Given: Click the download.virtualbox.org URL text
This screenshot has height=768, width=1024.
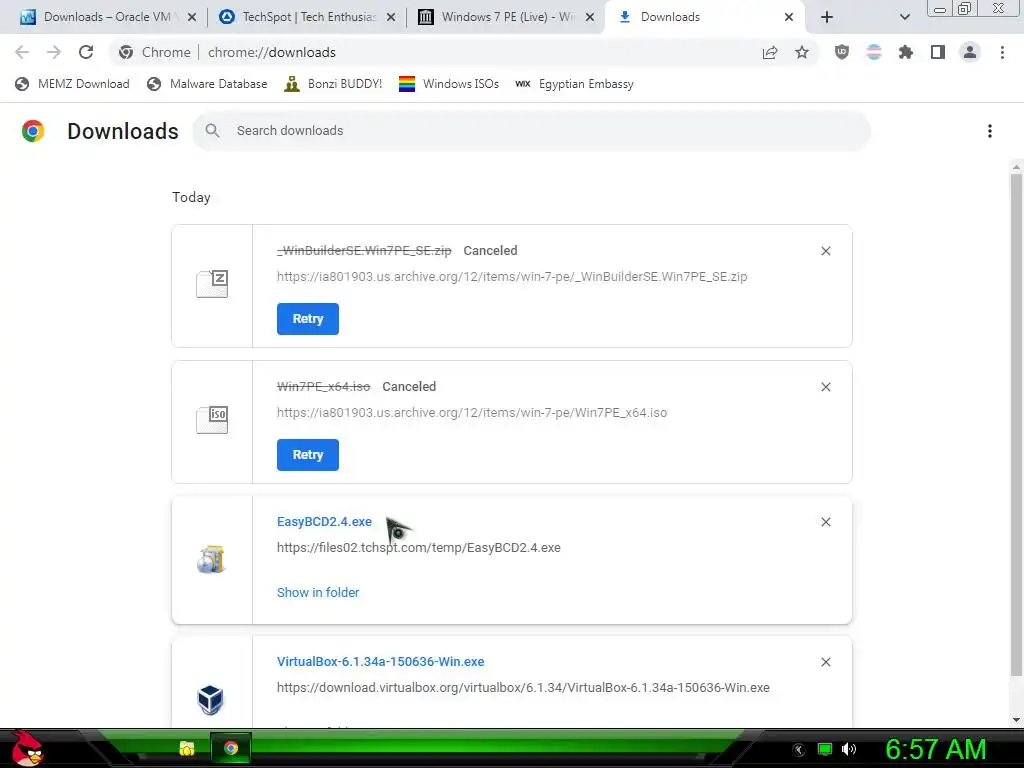Looking at the screenshot, I should [523, 688].
